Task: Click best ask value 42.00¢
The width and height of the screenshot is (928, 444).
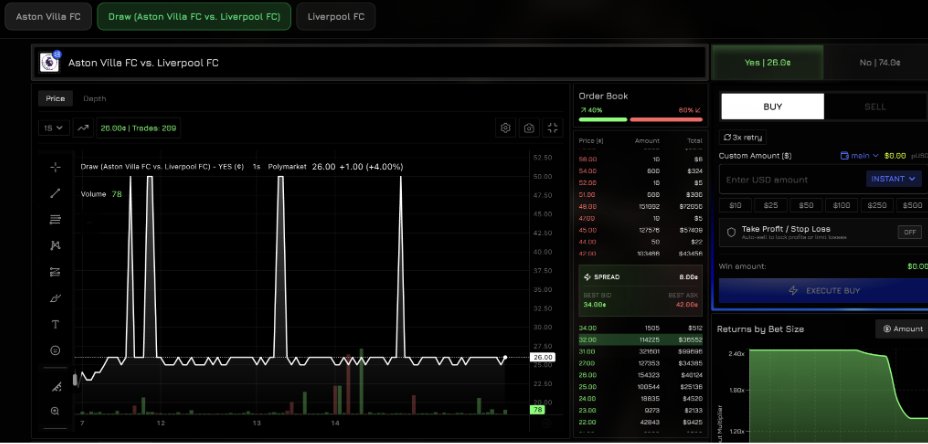Action: coord(687,305)
